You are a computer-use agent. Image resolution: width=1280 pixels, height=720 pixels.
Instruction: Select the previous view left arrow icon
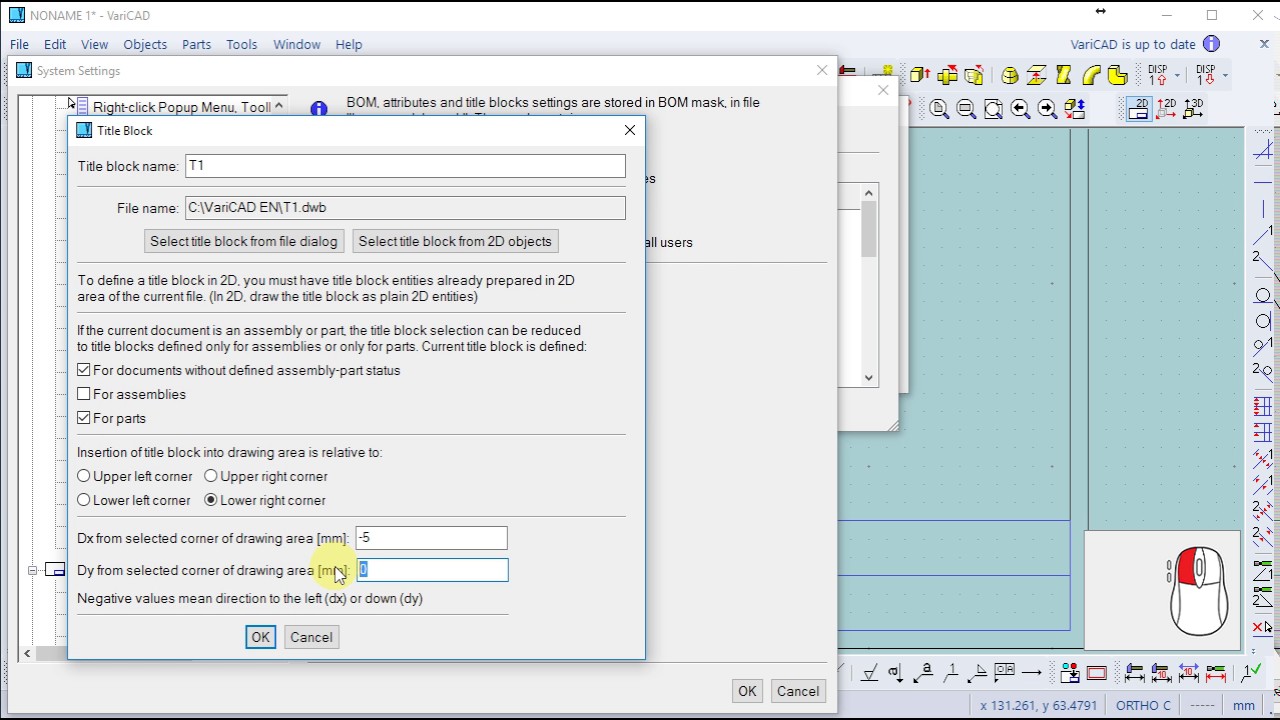(x=1020, y=109)
